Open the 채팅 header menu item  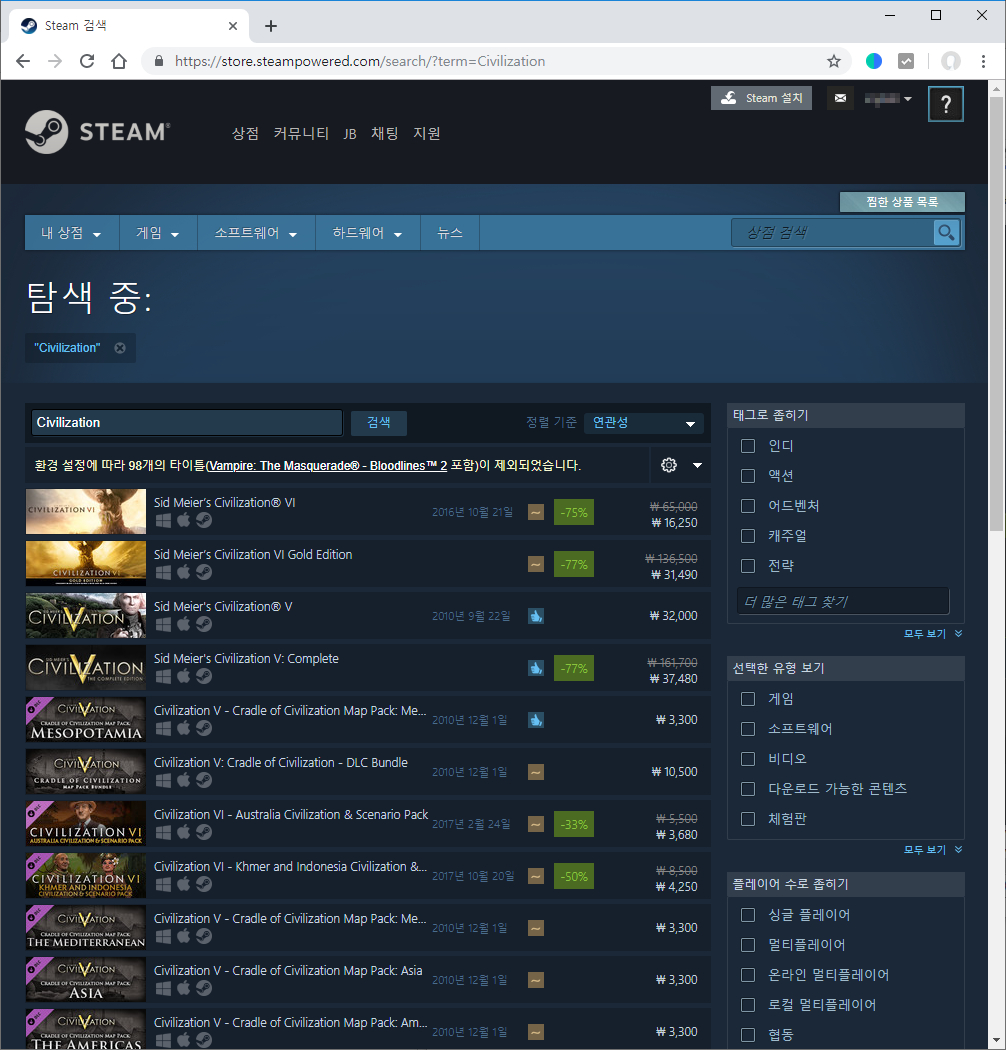pos(384,133)
